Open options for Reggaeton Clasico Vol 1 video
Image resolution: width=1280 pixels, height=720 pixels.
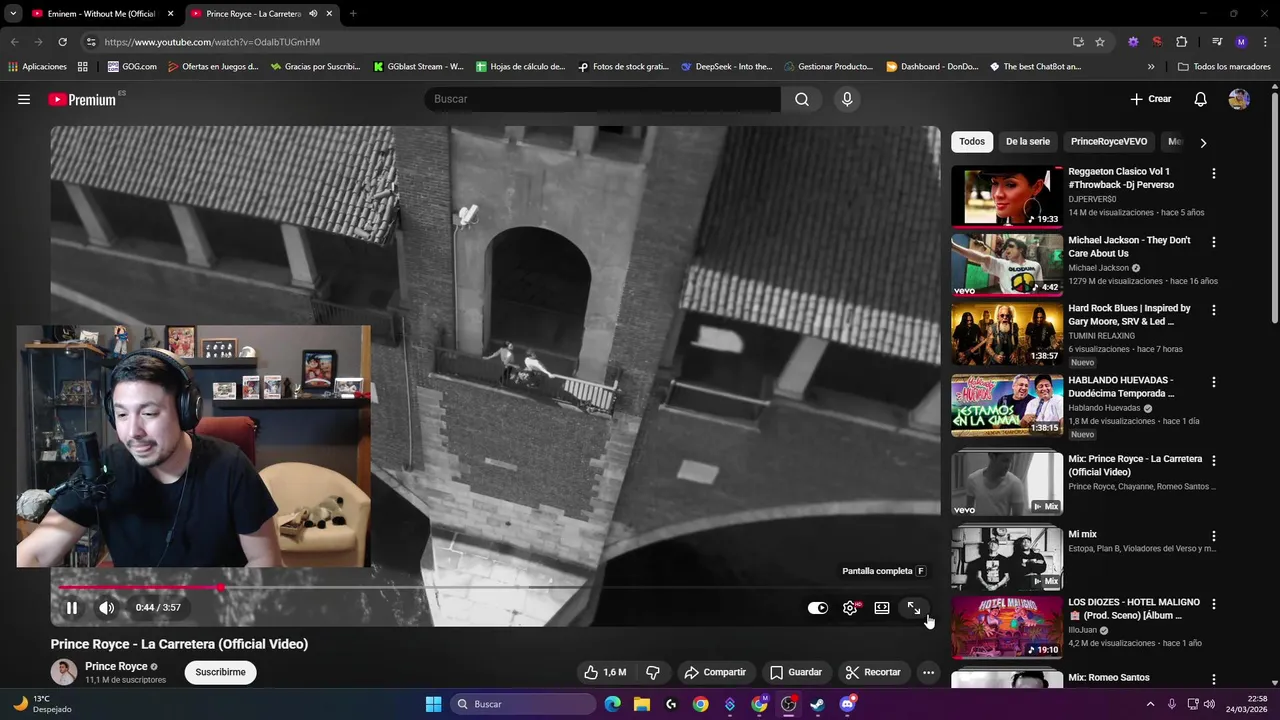pyautogui.click(x=1214, y=174)
